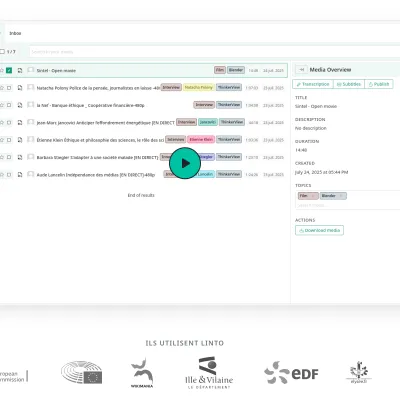The width and height of the screenshot is (400, 400).
Task: Open la Nef - Banque éthique item
Action: click(90, 105)
